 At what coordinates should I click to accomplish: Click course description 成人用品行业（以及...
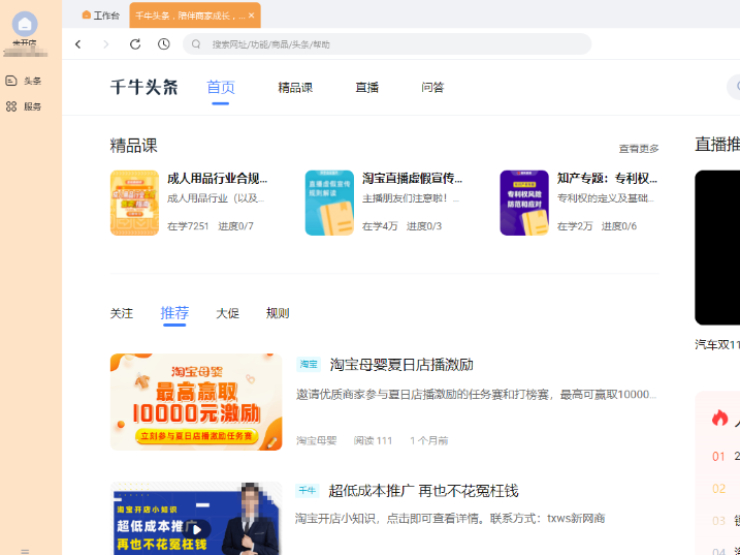[x=216, y=199]
